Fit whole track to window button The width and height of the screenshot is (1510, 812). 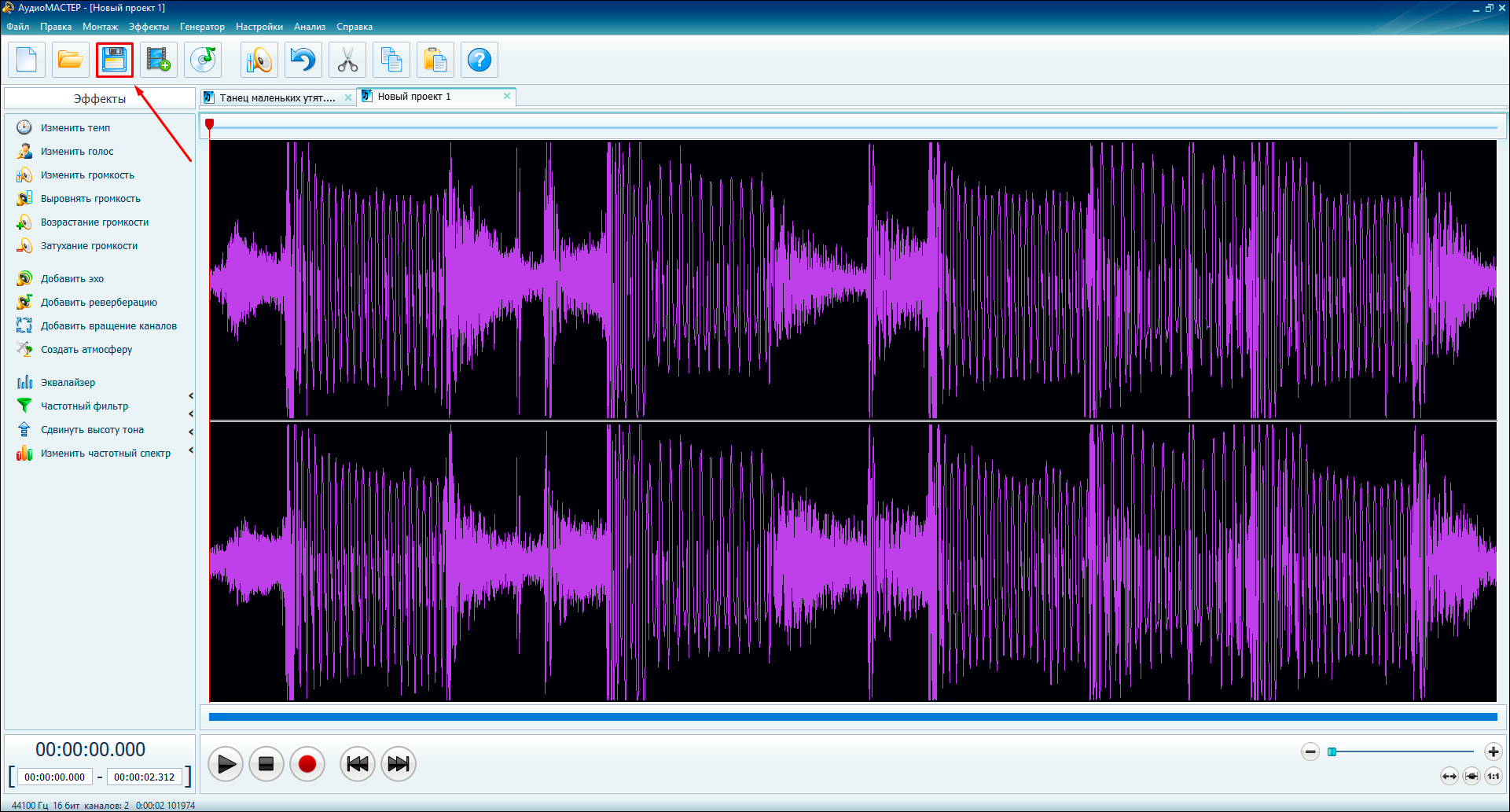click(1449, 776)
